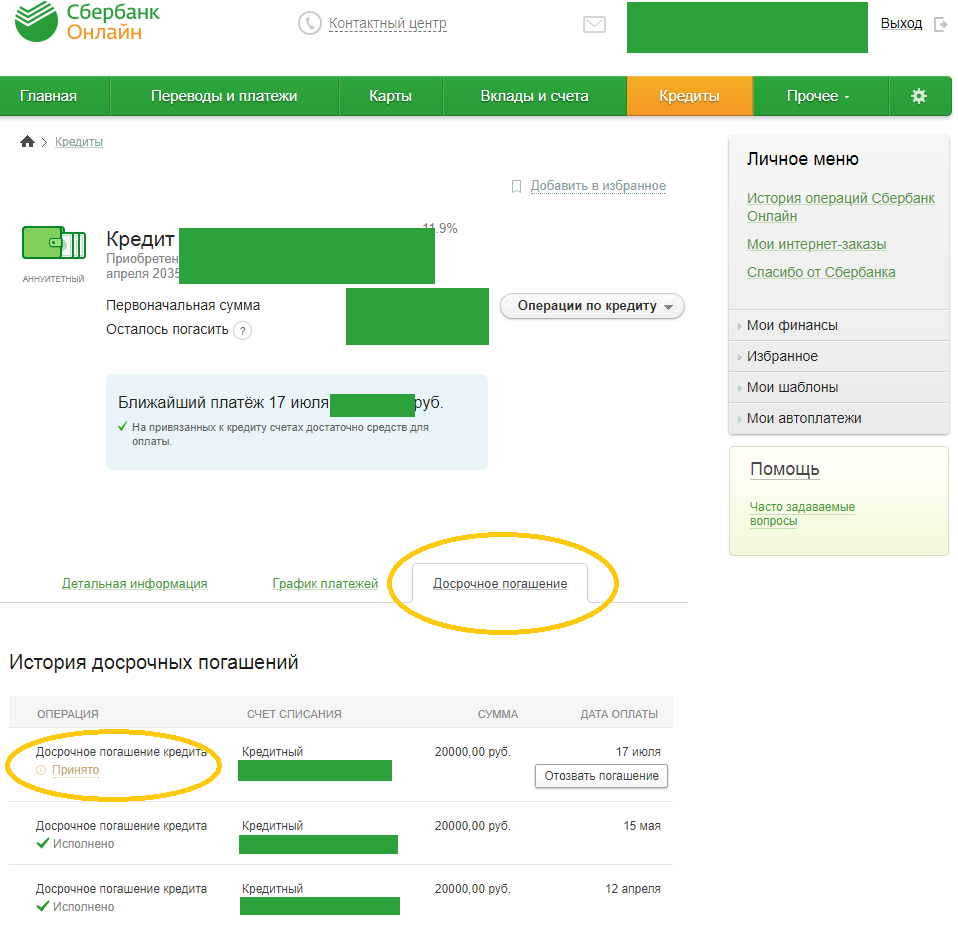
Task: Open the envelope messages icon
Action: click(594, 24)
